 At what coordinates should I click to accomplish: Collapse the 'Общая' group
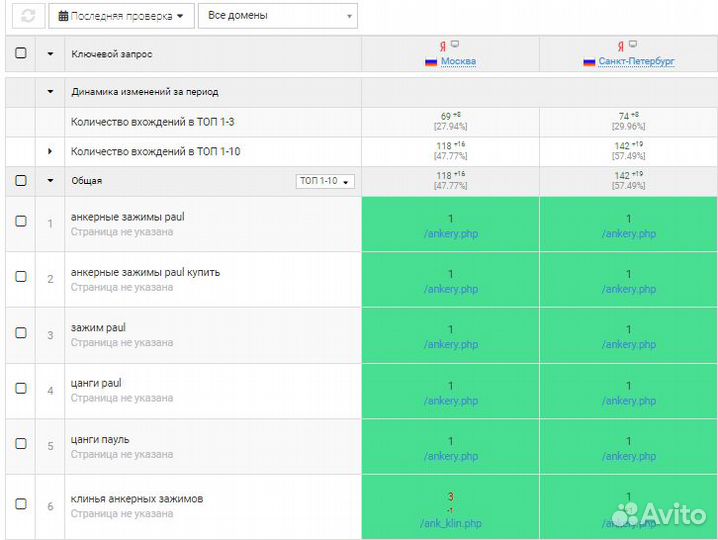click(x=50, y=181)
